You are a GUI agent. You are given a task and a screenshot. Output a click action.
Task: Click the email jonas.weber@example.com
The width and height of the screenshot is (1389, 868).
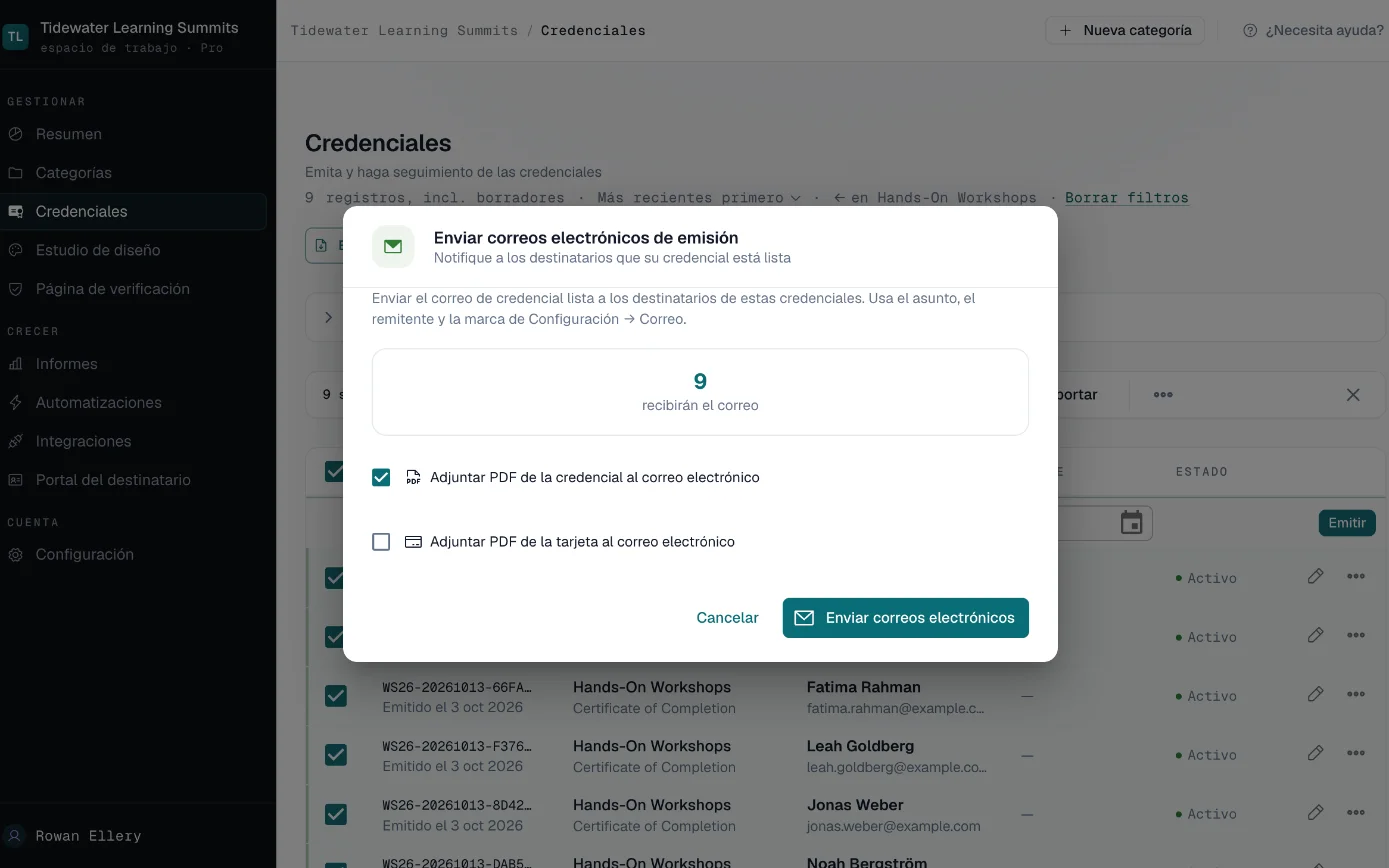pos(894,826)
